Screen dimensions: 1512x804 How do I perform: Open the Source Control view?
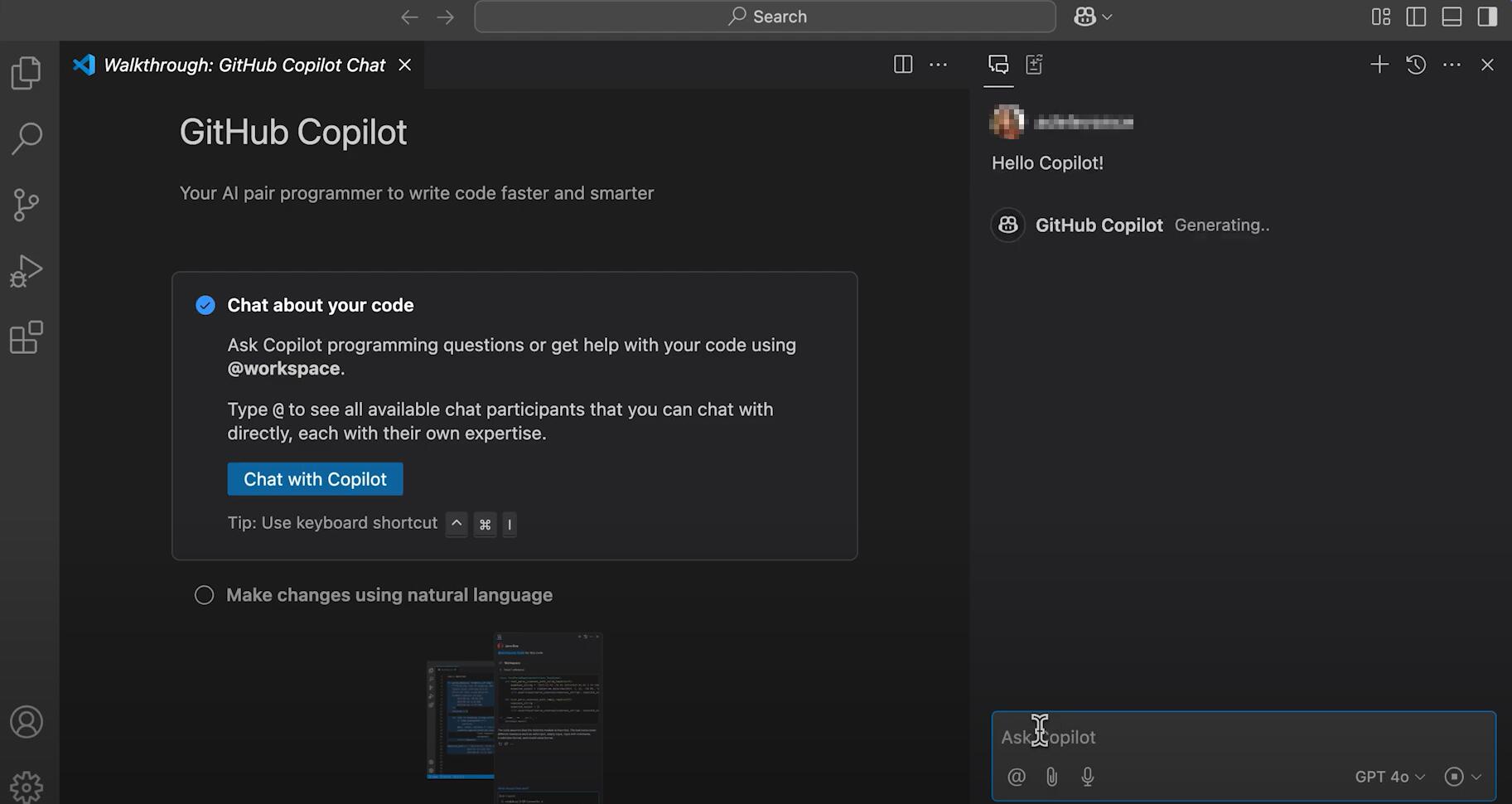(27, 205)
